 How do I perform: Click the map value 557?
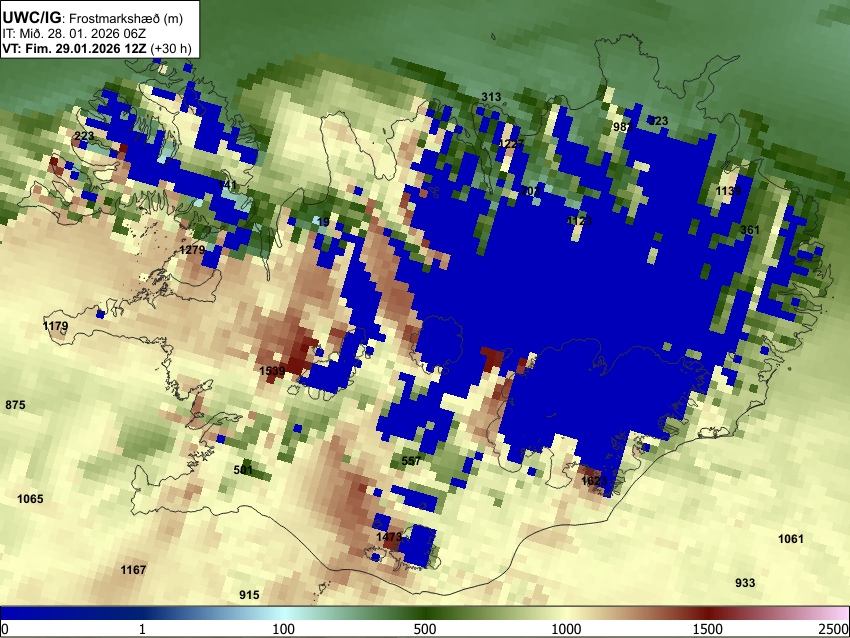pyautogui.click(x=411, y=461)
